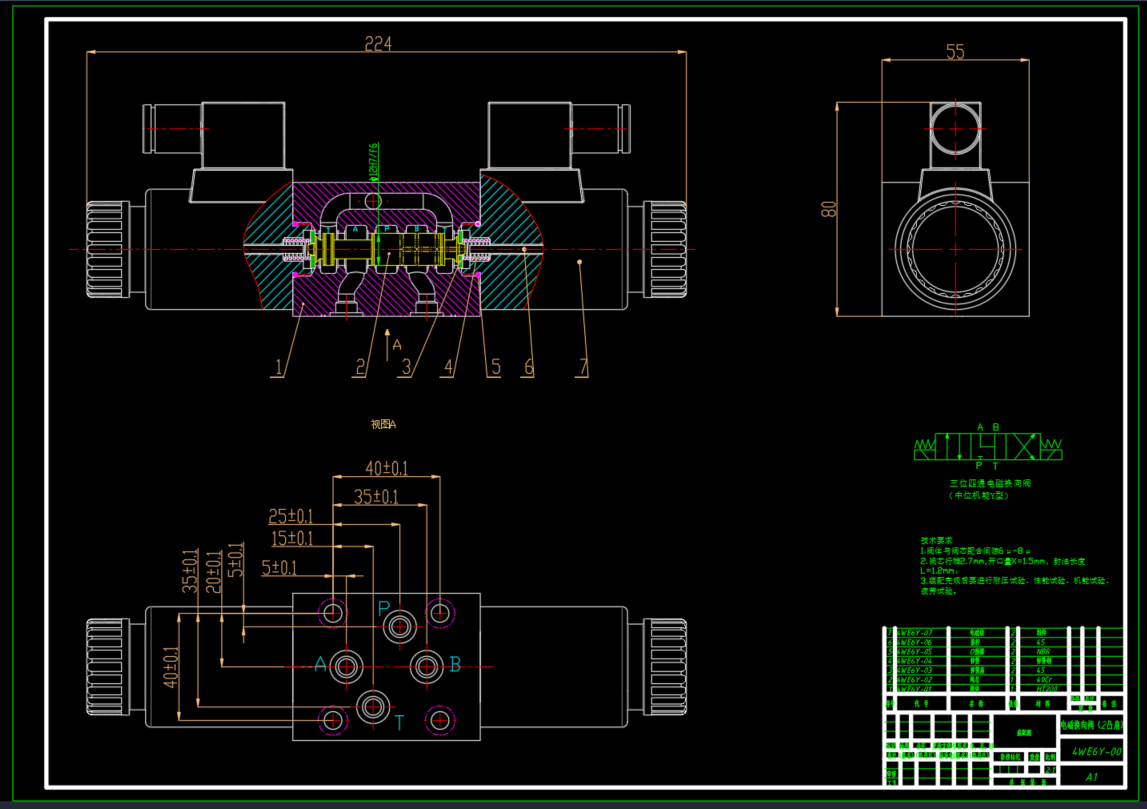Click the 4WE6Y-03 parts list row
1147x809 pixels.
click(x=1004, y=670)
